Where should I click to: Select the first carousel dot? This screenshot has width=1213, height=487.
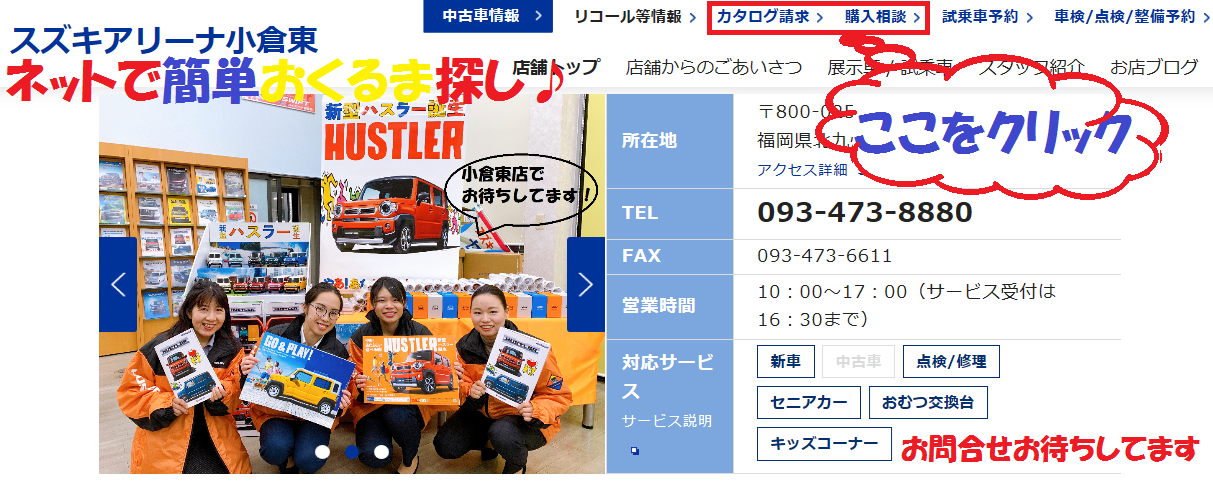tap(322, 452)
